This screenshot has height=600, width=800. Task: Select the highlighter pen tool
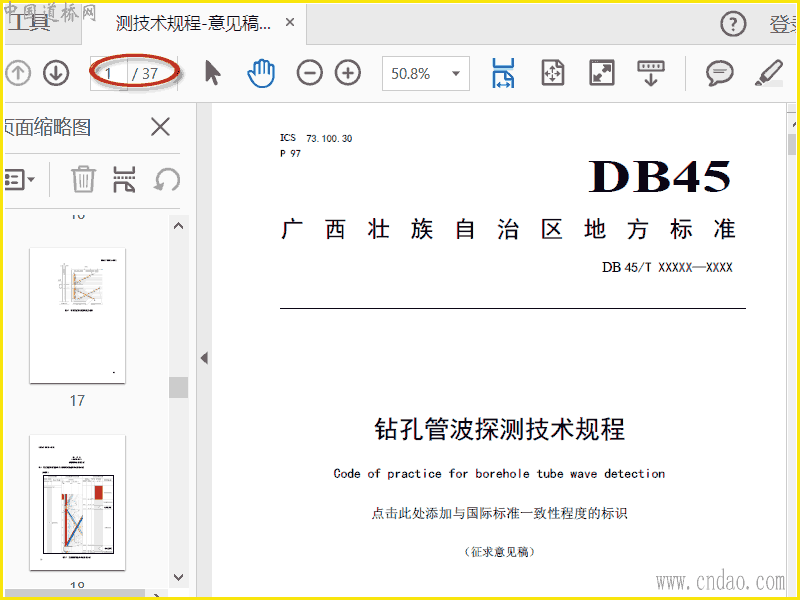coord(768,73)
